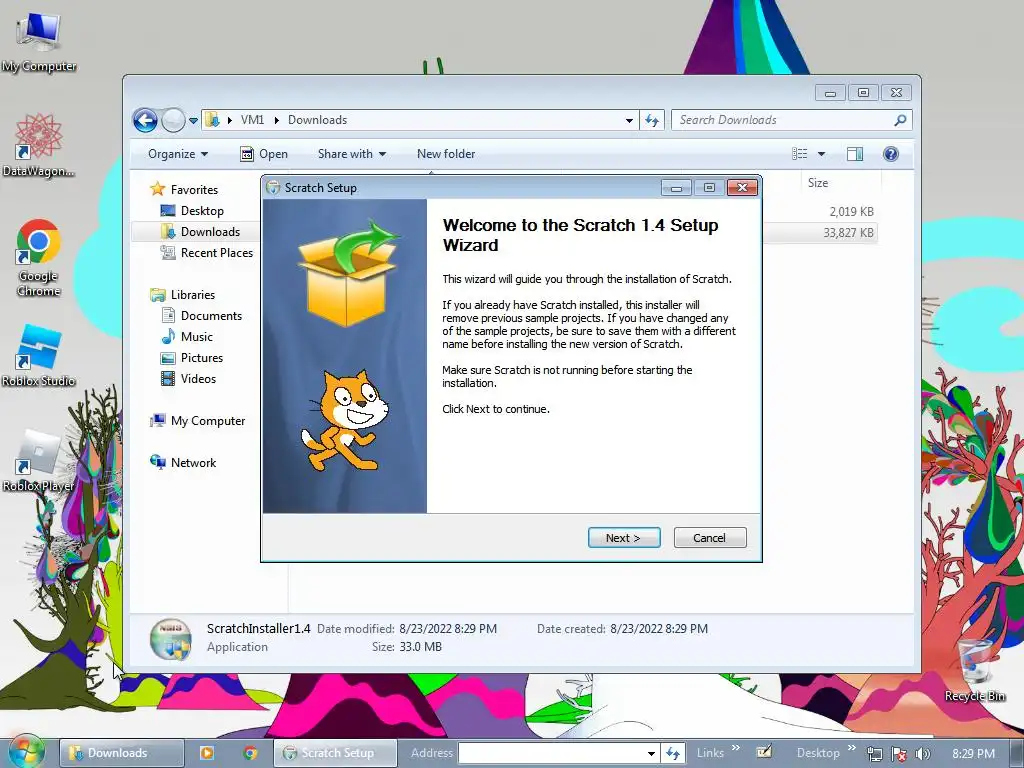Click the Action Center flag tray icon
The image size is (1024, 768).
coord(899,754)
